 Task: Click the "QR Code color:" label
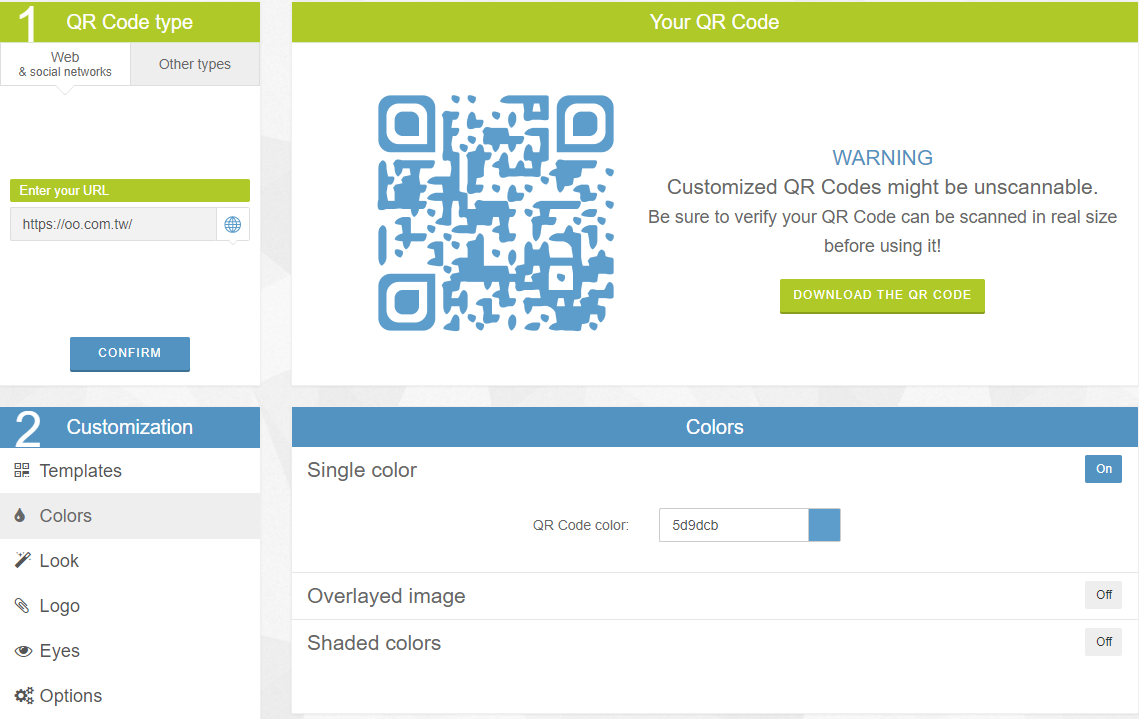pyautogui.click(x=581, y=525)
